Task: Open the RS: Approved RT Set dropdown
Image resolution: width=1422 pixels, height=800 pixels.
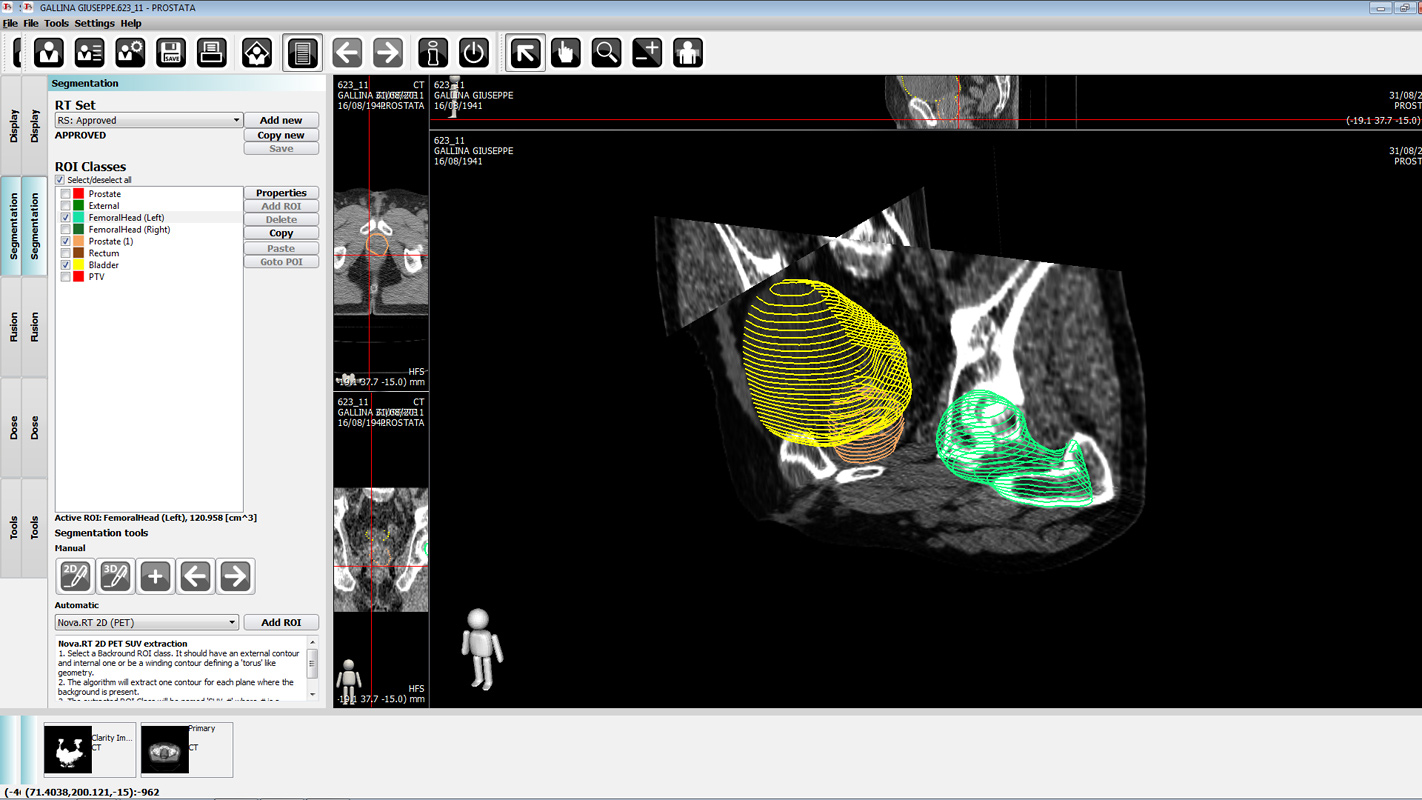Action: (x=148, y=120)
